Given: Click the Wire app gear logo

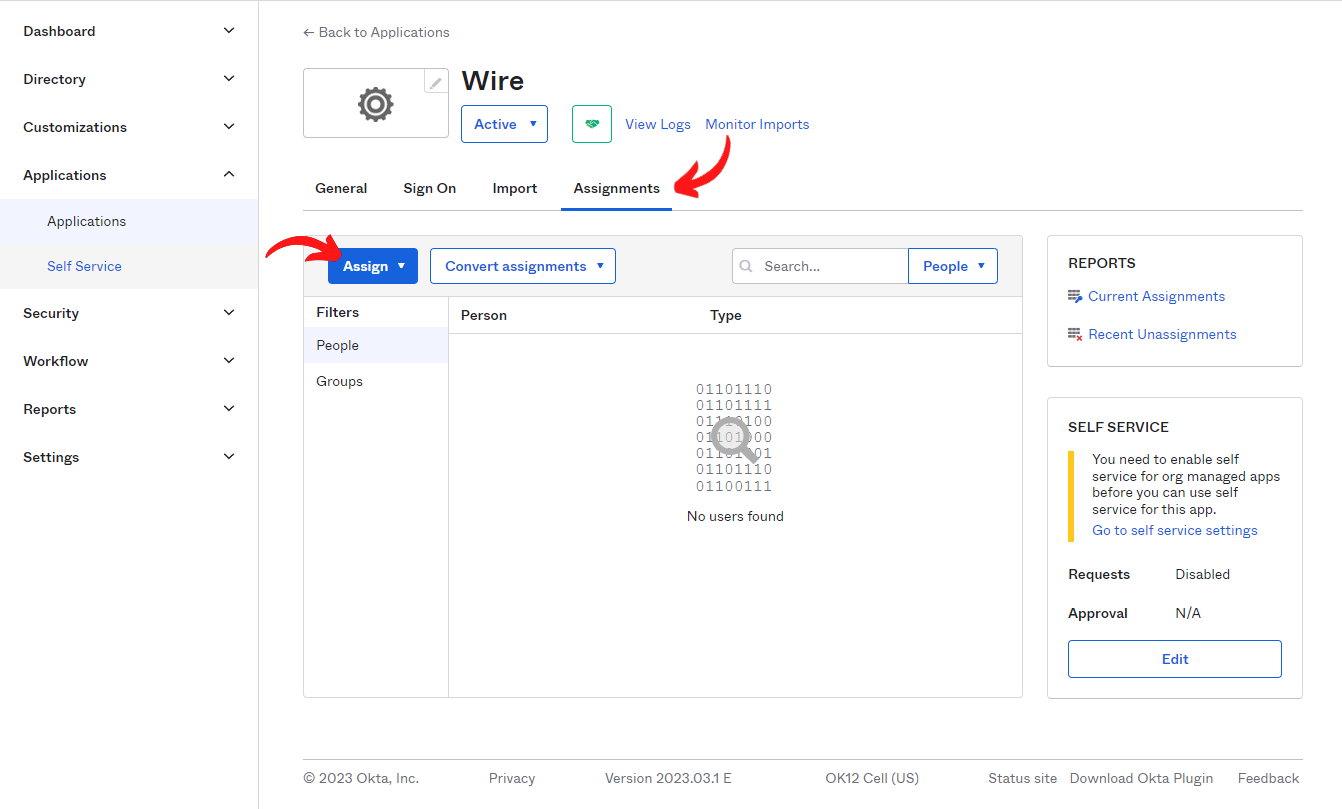Looking at the screenshot, I should pos(375,104).
